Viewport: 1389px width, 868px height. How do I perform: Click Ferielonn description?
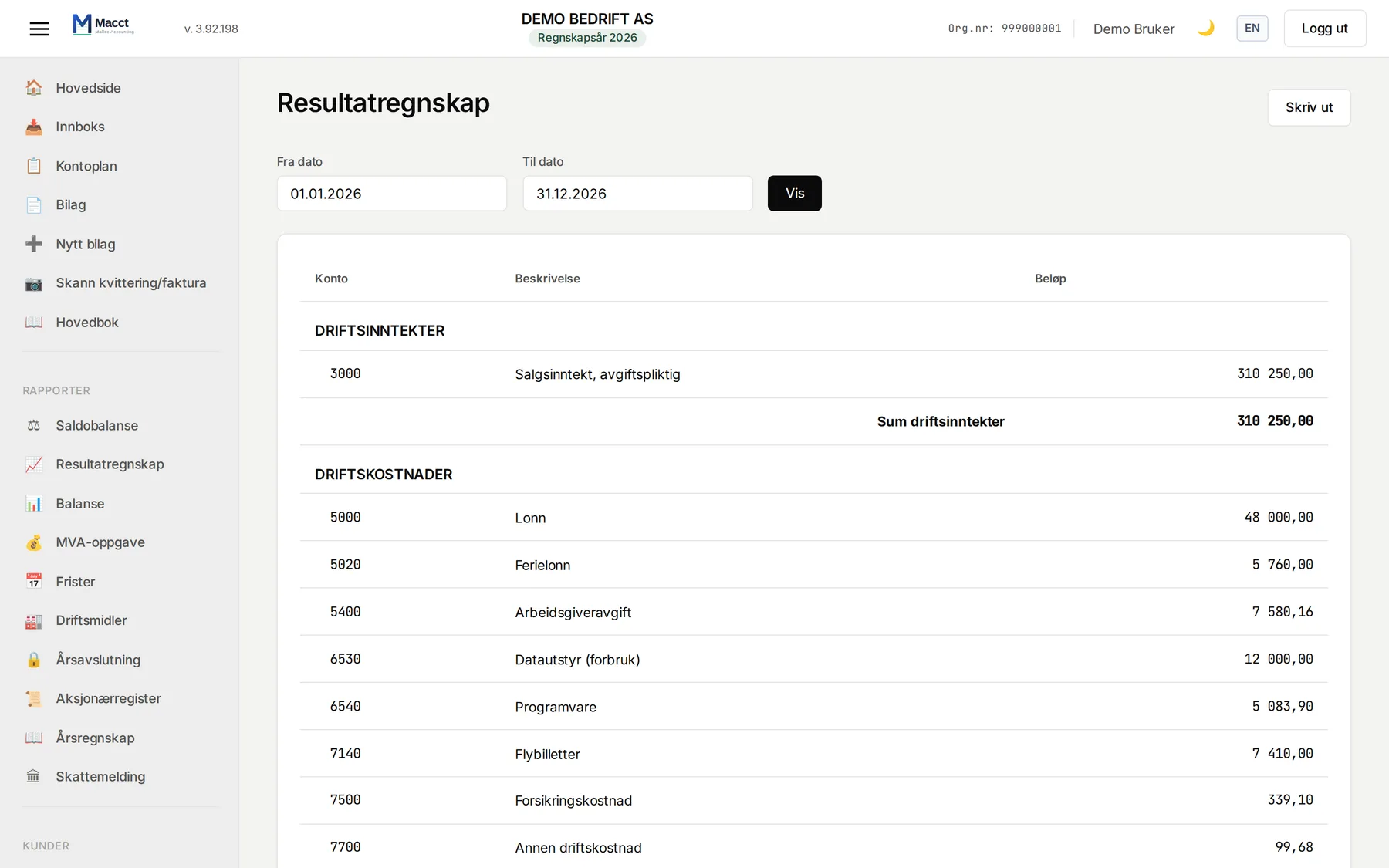[542, 565]
